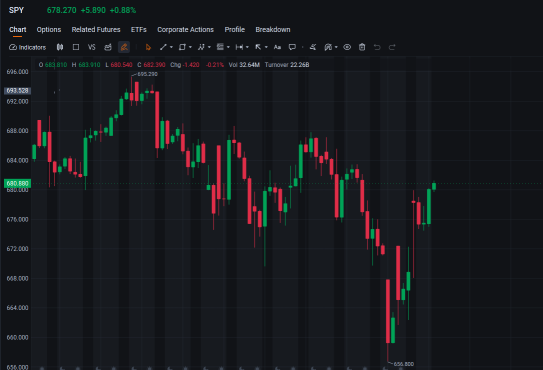Click the Vol 32.64M value

point(244,65)
